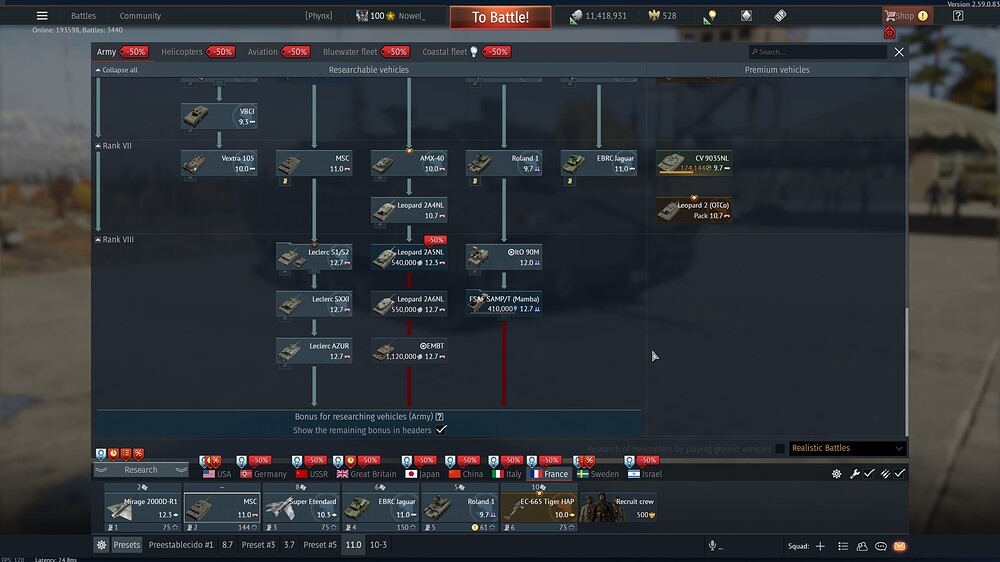This screenshot has height=562, width=1000.
Task: Select the Mirage 2000D-R1 crew slot
Action: coord(142,508)
